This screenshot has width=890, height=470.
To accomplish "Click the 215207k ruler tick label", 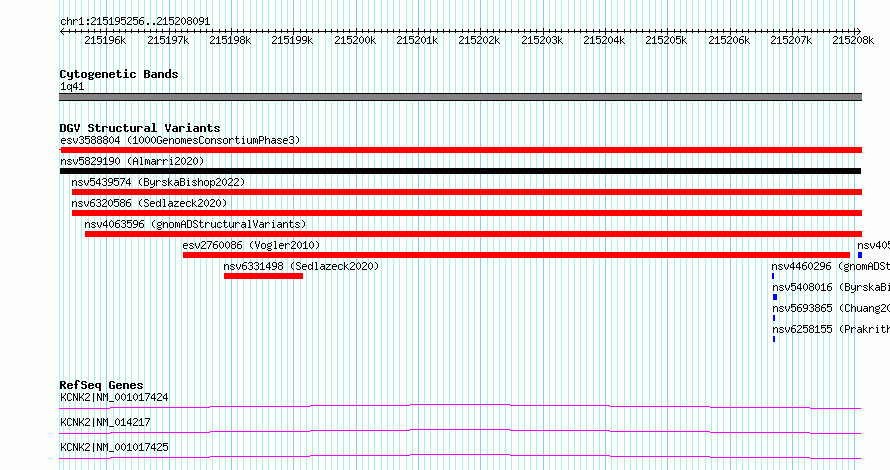I will coord(791,41).
